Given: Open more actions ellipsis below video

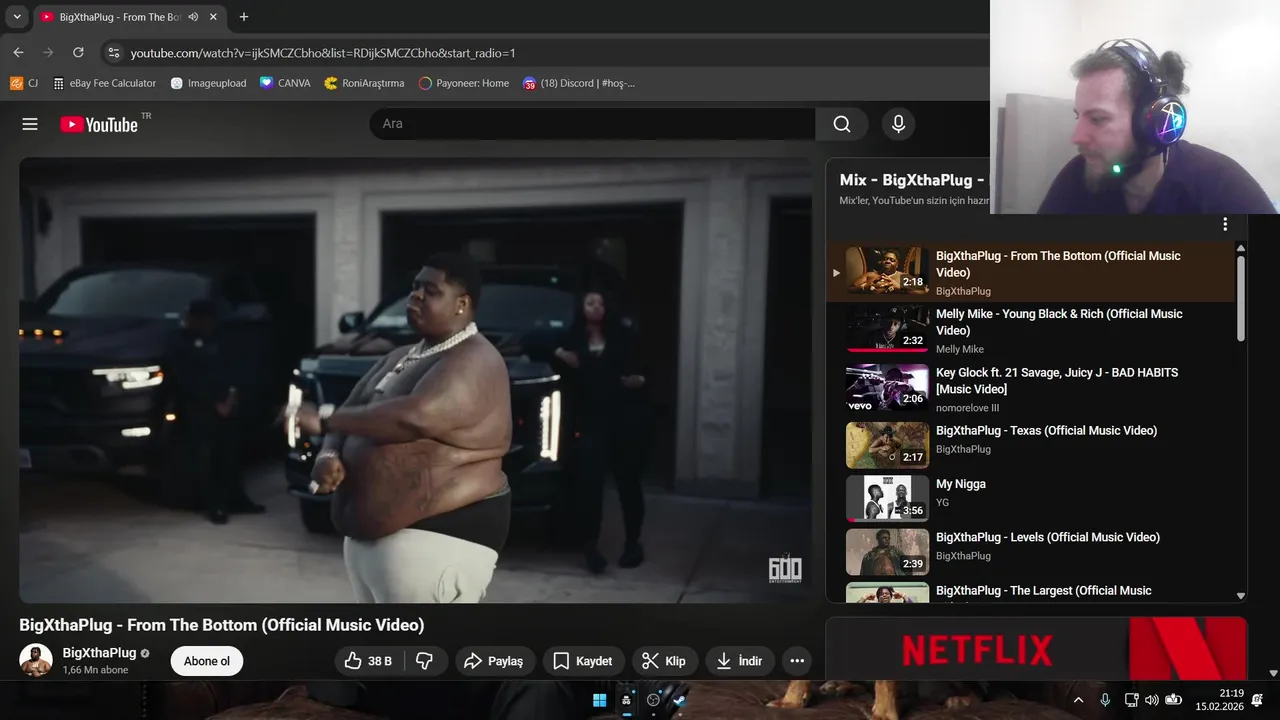Looking at the screenshot, I should pyautogui.click(x=796, y=661).
